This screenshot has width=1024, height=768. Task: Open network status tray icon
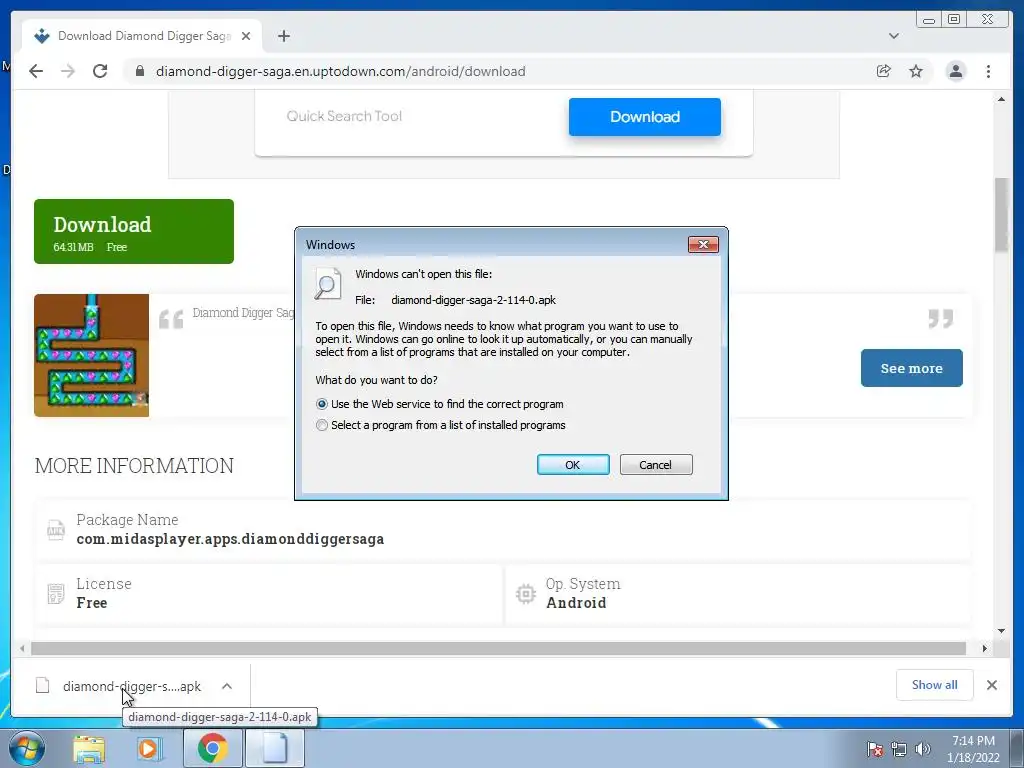click(899, 749)
